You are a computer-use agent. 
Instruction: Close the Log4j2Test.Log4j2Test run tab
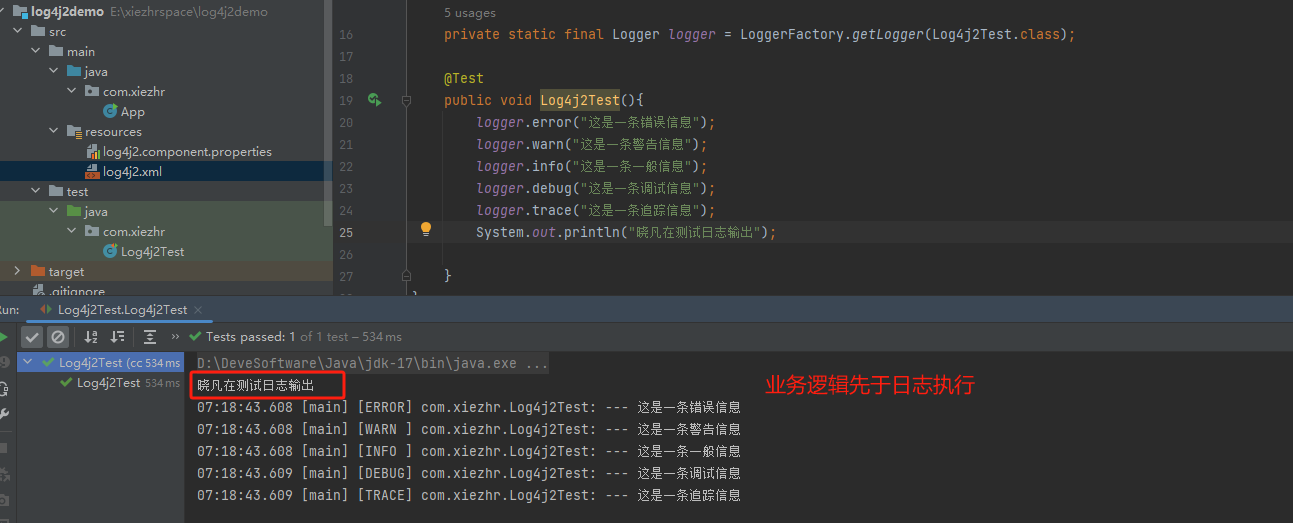click(x=198, y=310)
